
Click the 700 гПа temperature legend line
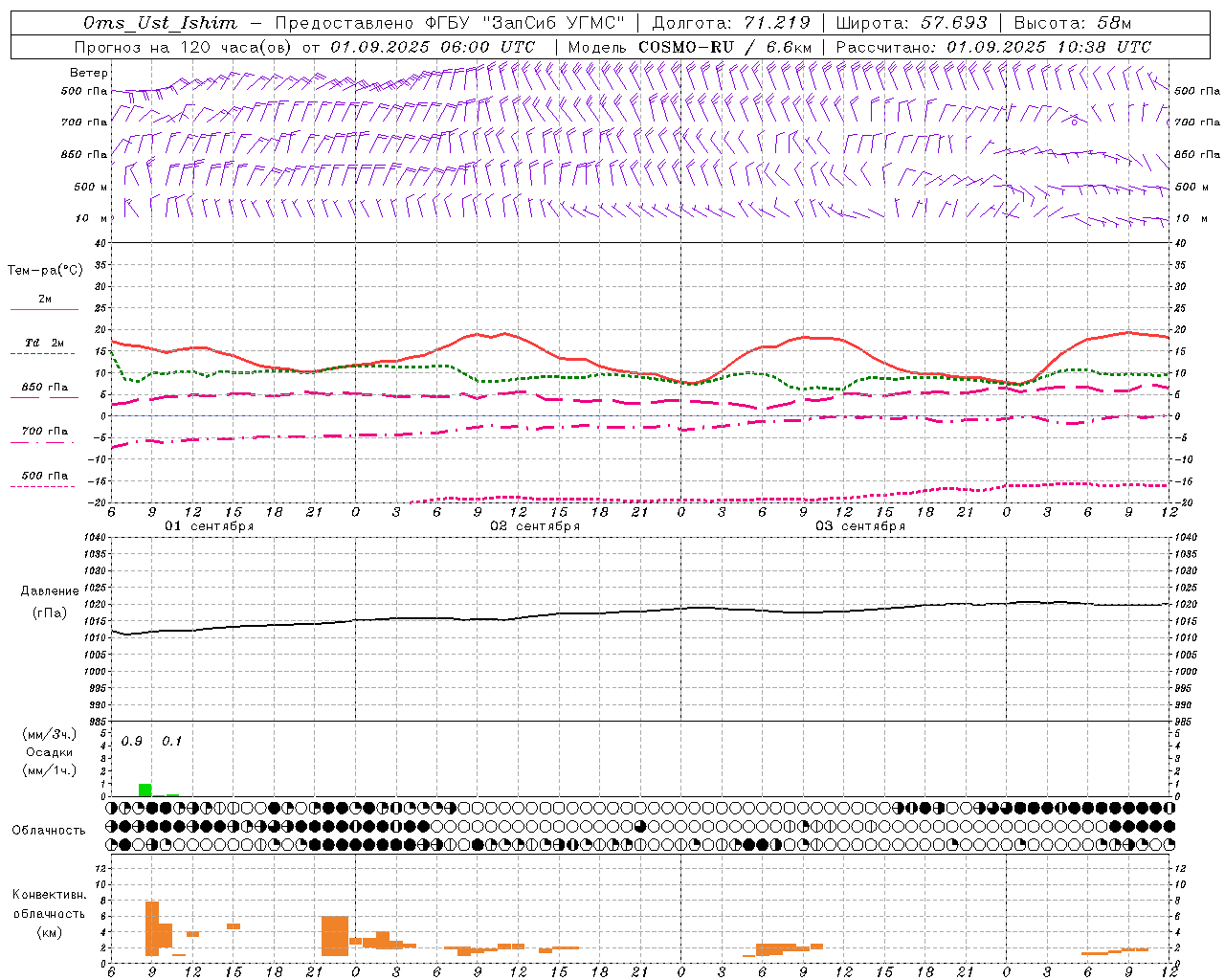point(44,442)
